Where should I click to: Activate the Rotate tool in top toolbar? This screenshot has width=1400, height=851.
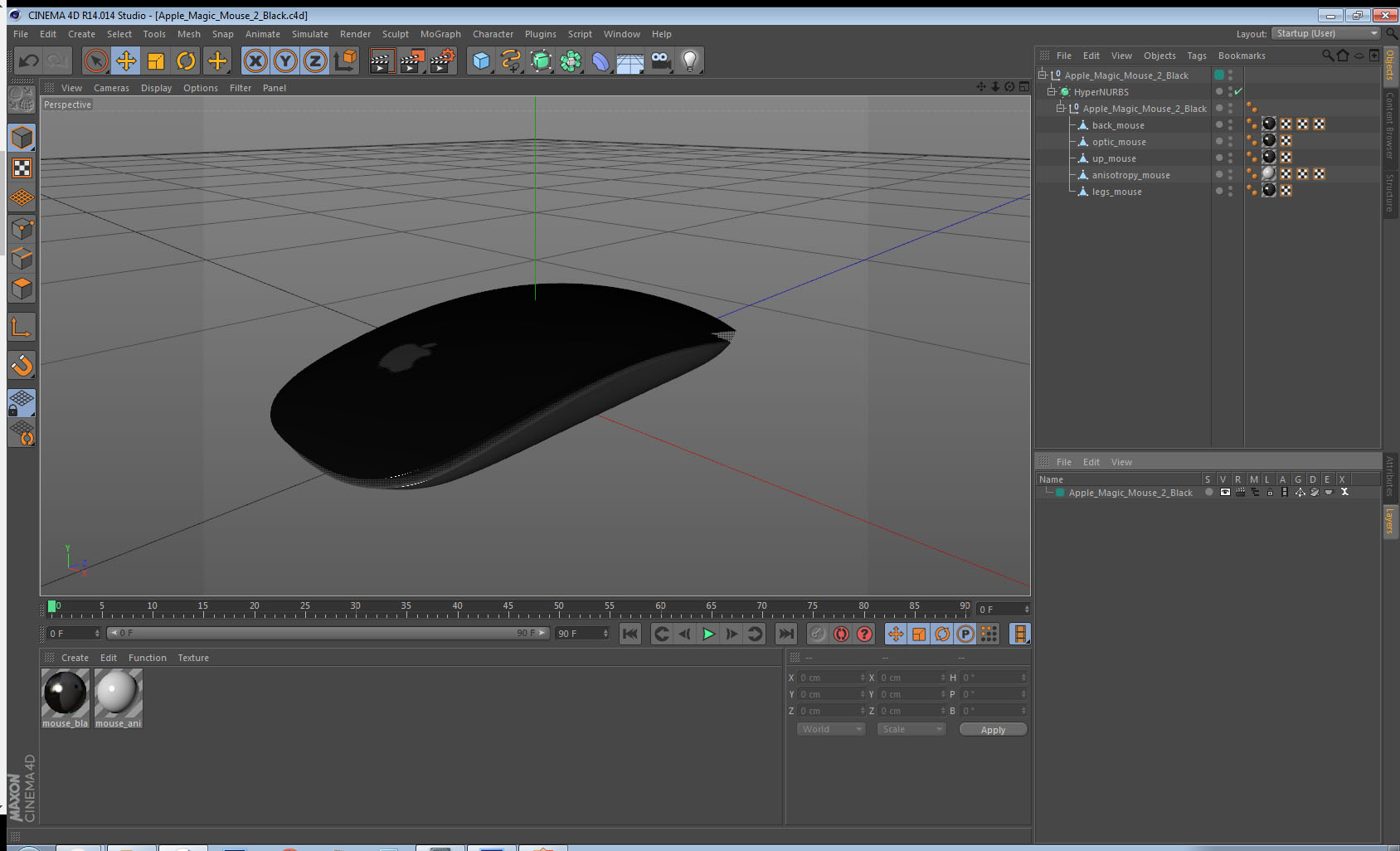tap(186, 61)
